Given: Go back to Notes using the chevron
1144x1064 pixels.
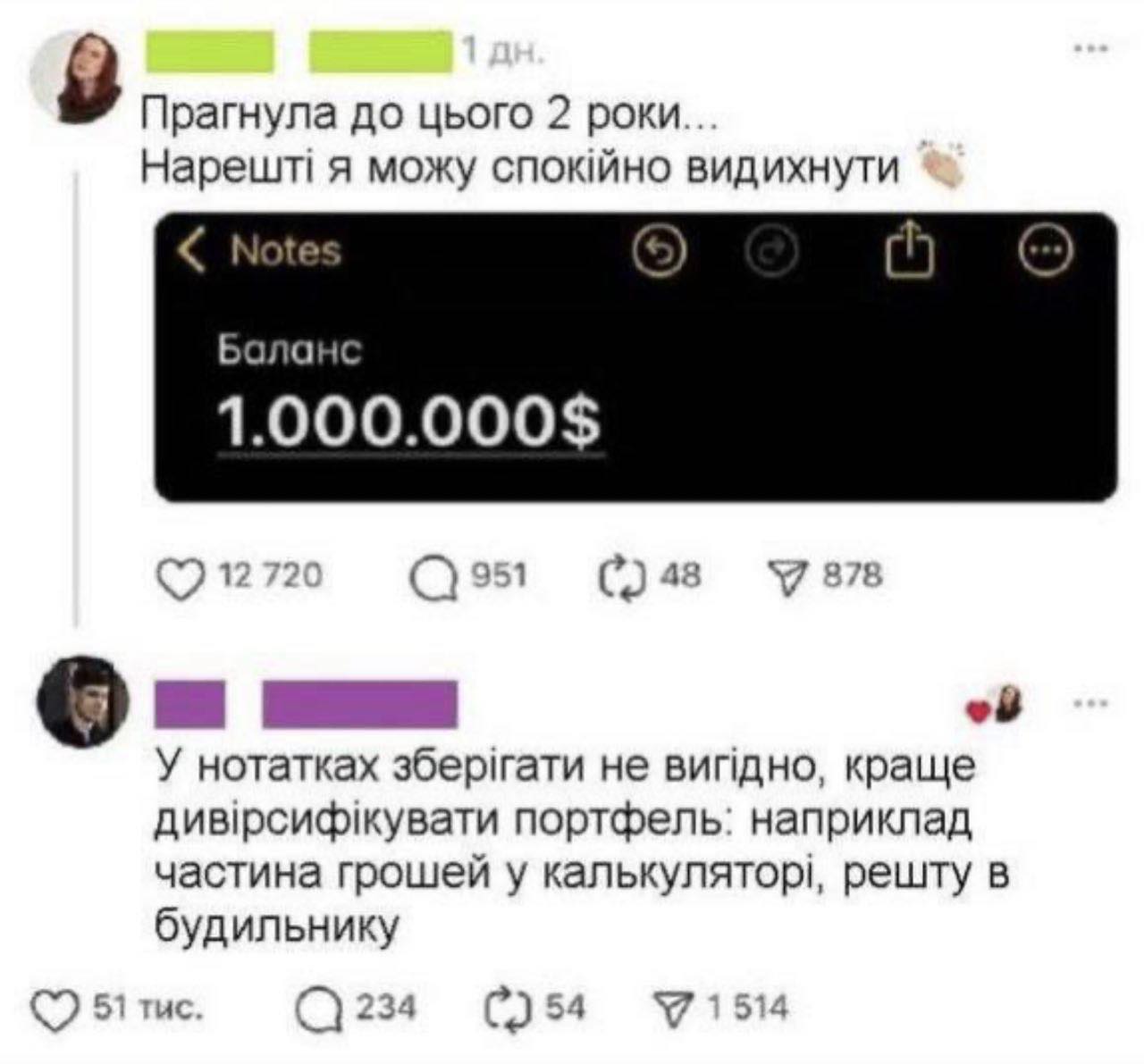Looking at the screenshot, I should (190, 251).
